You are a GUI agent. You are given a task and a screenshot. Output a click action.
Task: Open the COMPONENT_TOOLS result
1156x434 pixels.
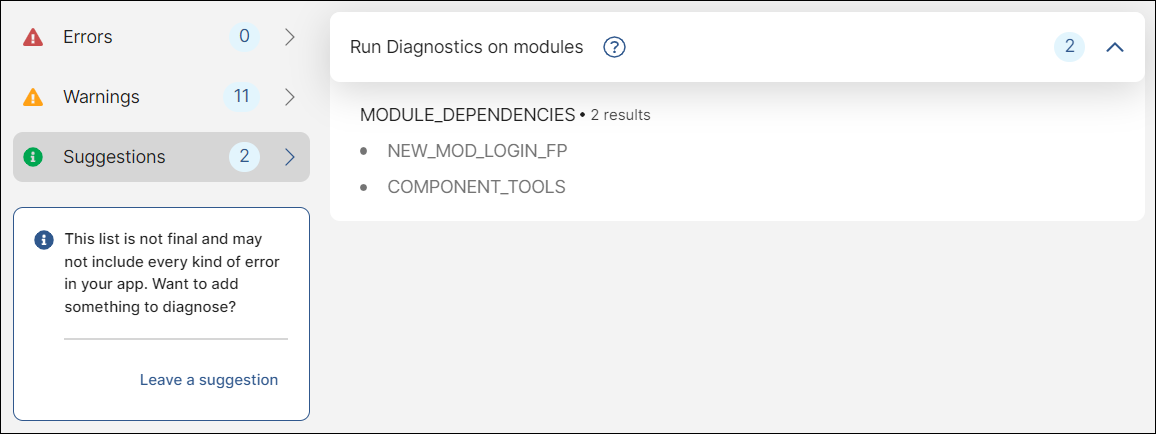click(476, 187)
